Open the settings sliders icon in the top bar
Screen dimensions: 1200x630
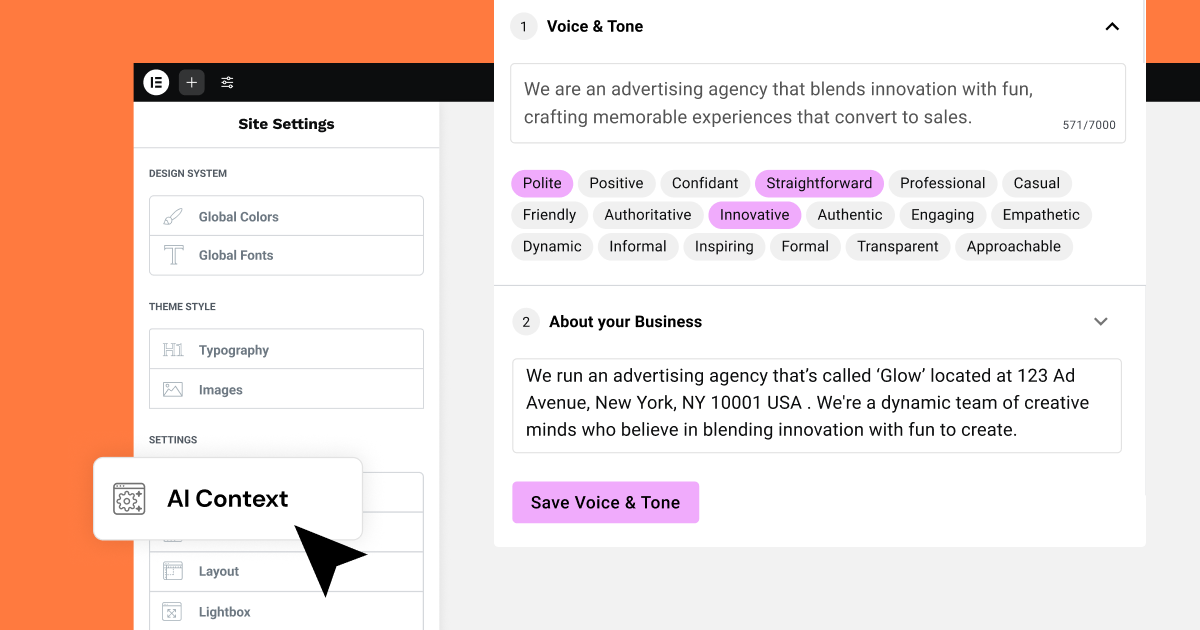[x=227, y=82]
